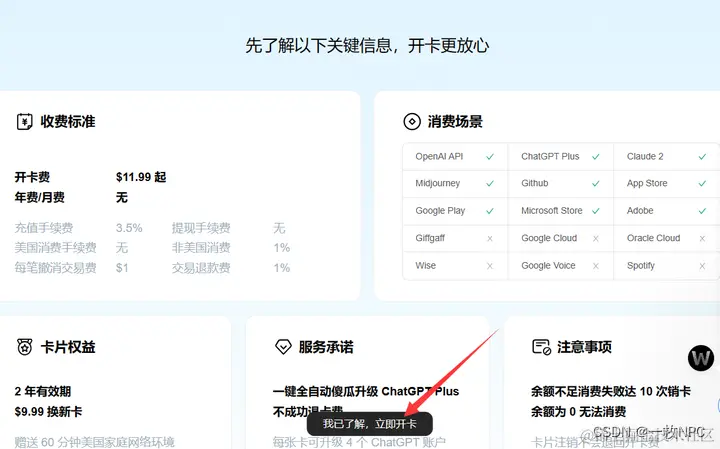Click the 每笔撤消交易费 label
This screenshot has width=720, height=449.
pos(56,268)
